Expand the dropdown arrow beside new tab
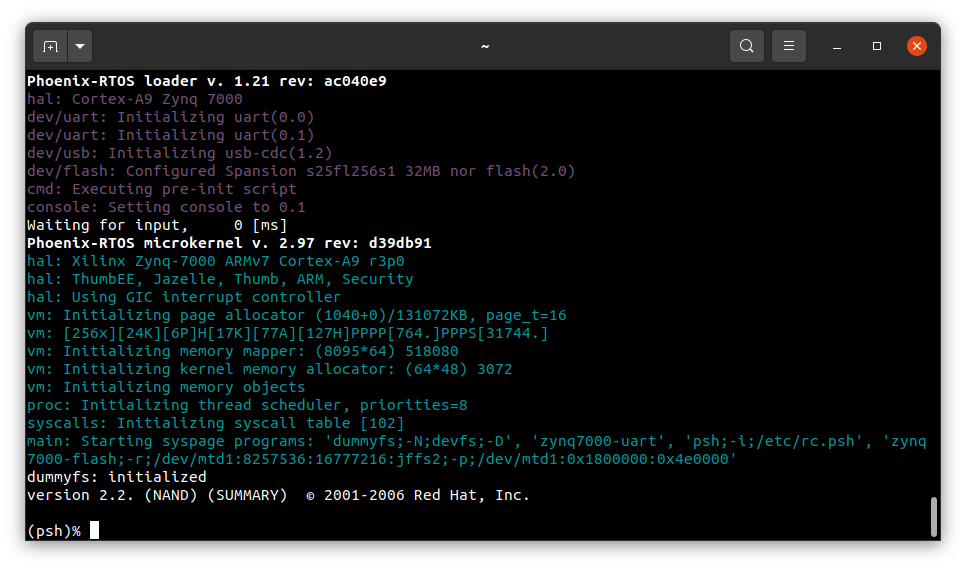 point(80,46)
